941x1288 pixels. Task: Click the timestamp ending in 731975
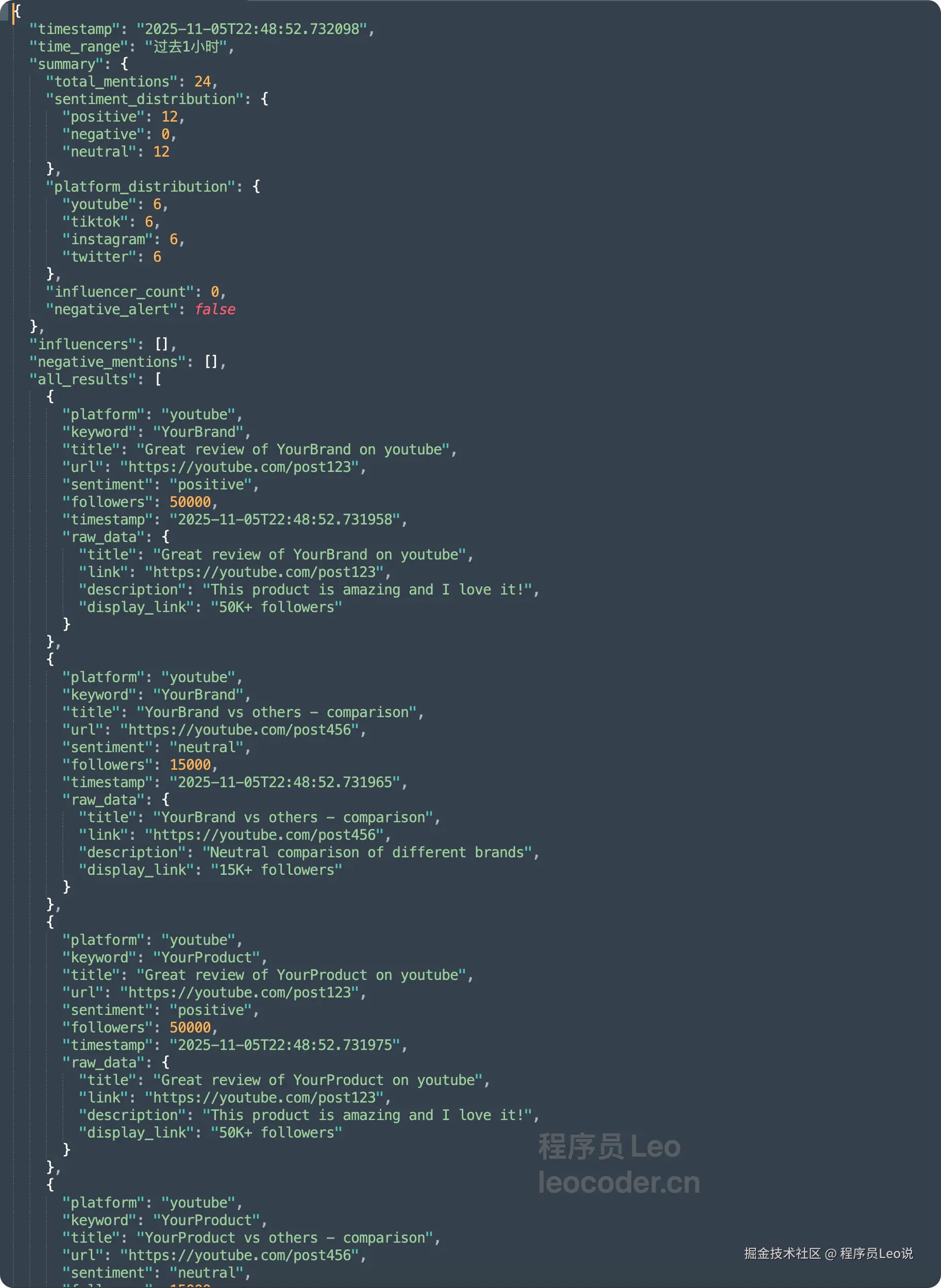click(285, 1045)
